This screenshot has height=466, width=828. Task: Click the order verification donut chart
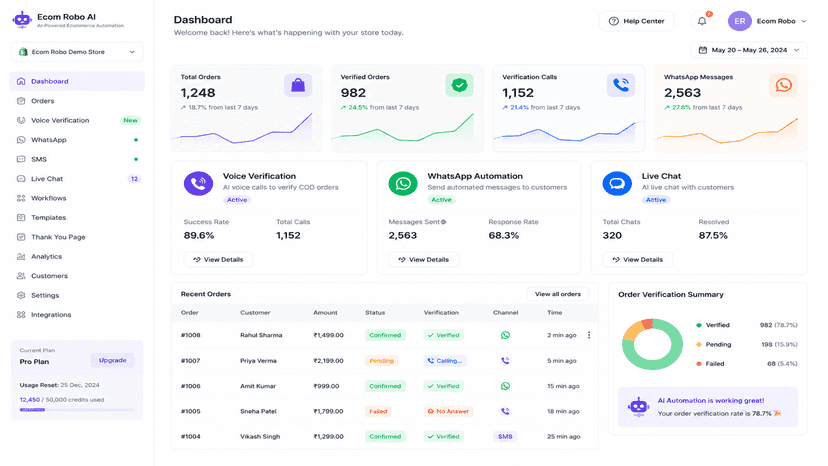click(652, 344)
